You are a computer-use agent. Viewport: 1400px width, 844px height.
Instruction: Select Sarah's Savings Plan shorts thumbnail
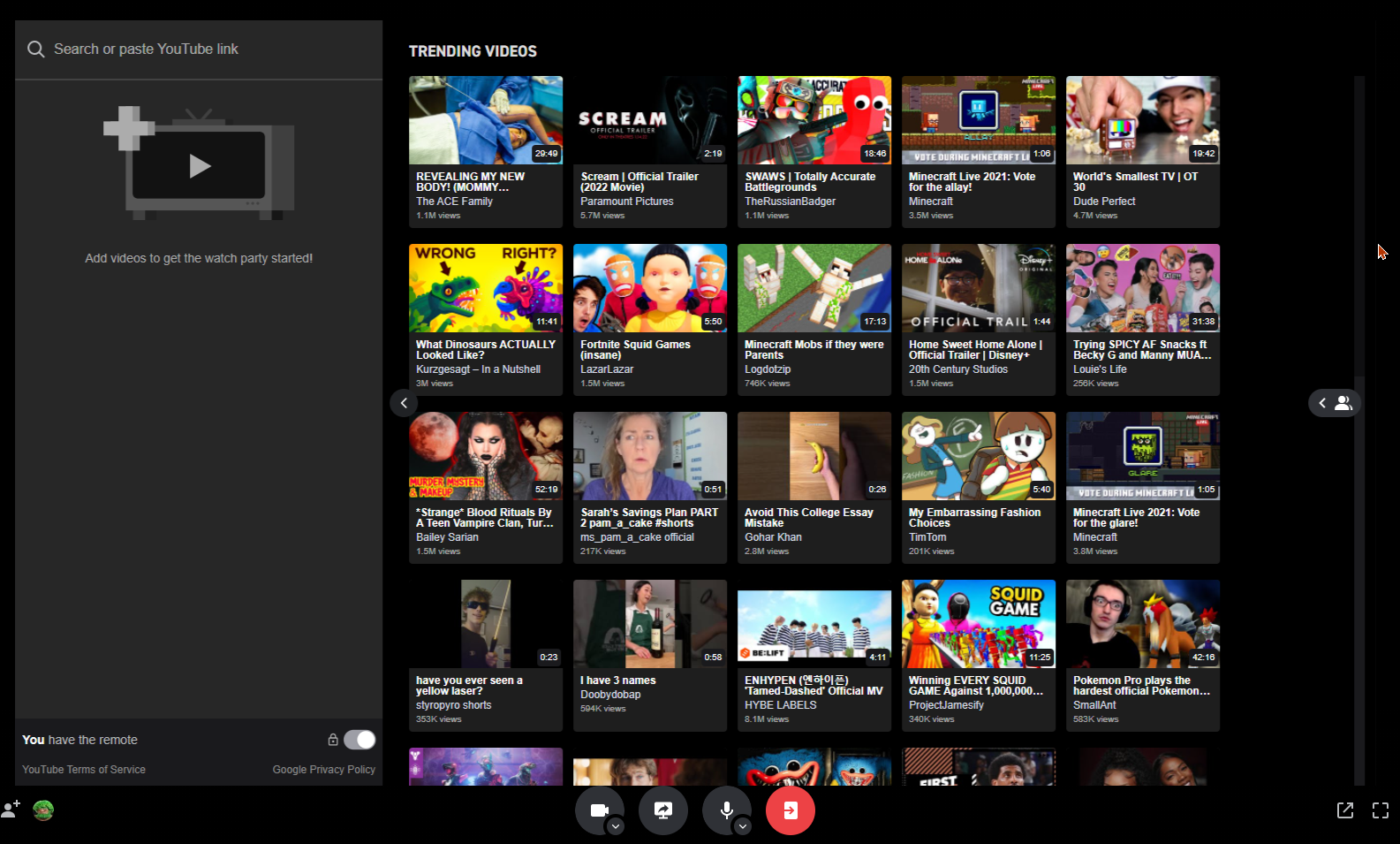[650, 456]
